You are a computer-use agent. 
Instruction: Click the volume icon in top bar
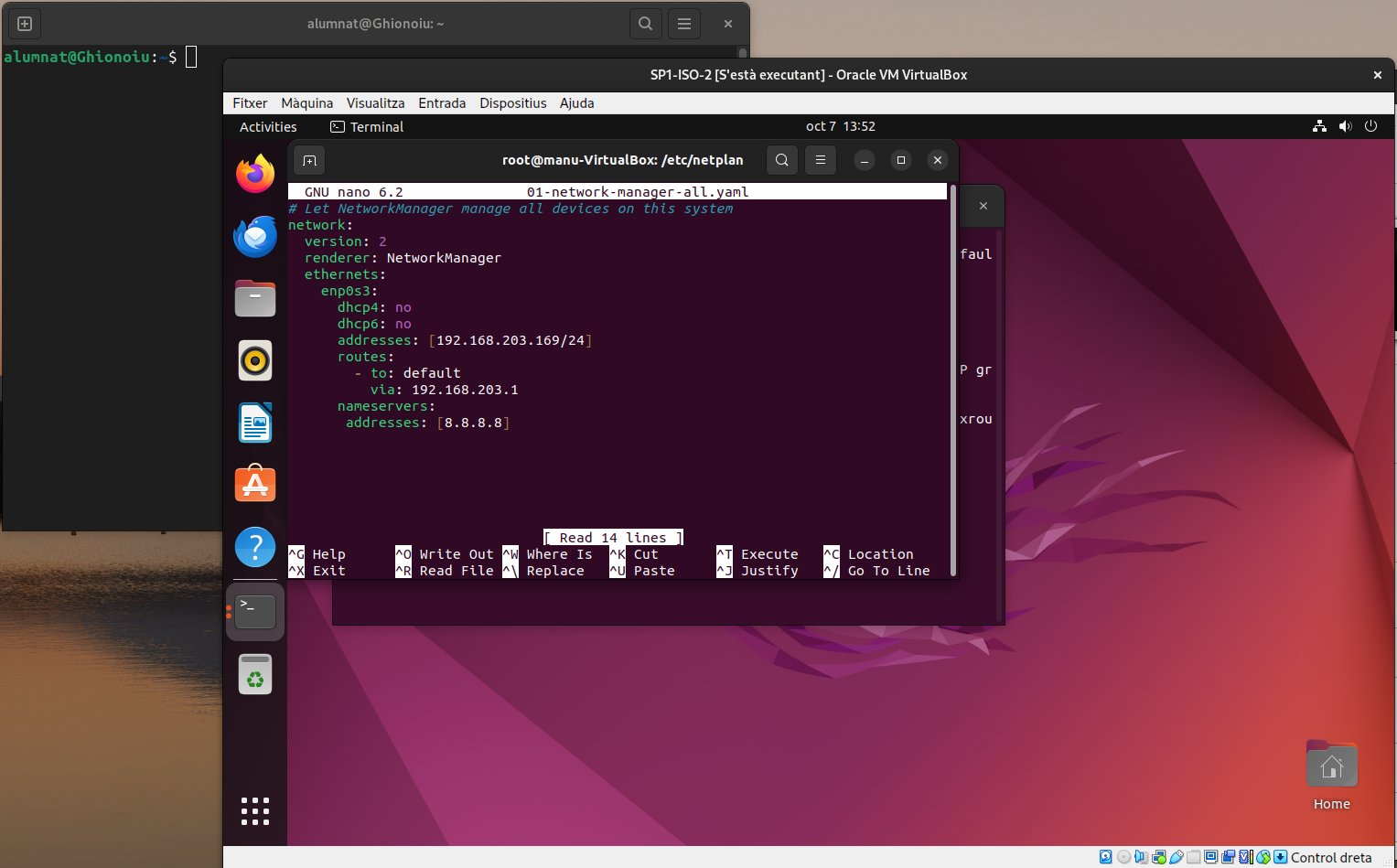pos(1345,126)
